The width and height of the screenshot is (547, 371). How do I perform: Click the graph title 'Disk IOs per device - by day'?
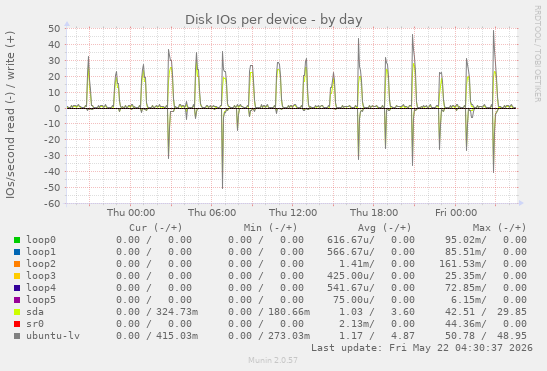tap(274, 20)
